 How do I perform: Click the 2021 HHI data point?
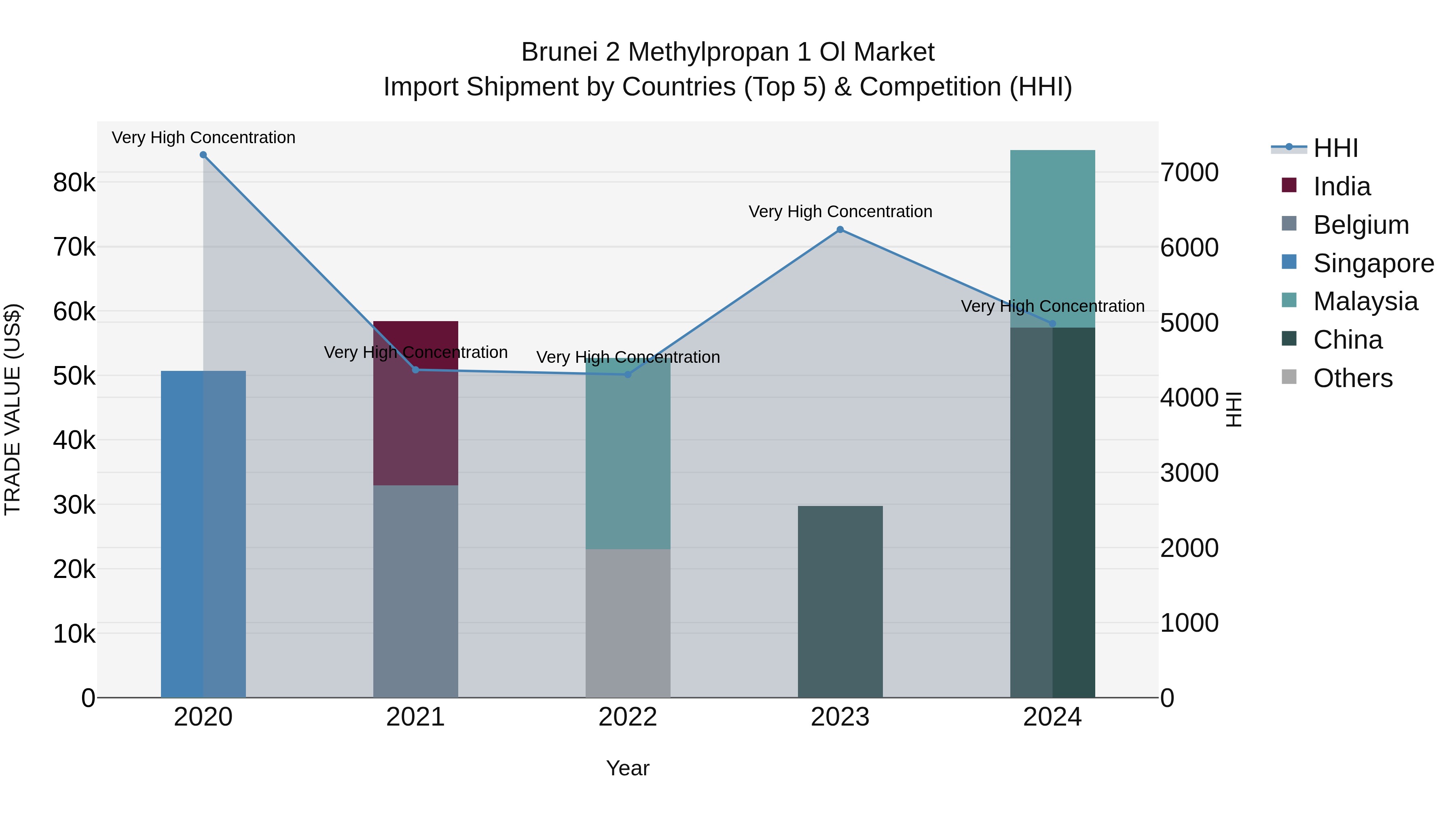click(x=415, y=370)
